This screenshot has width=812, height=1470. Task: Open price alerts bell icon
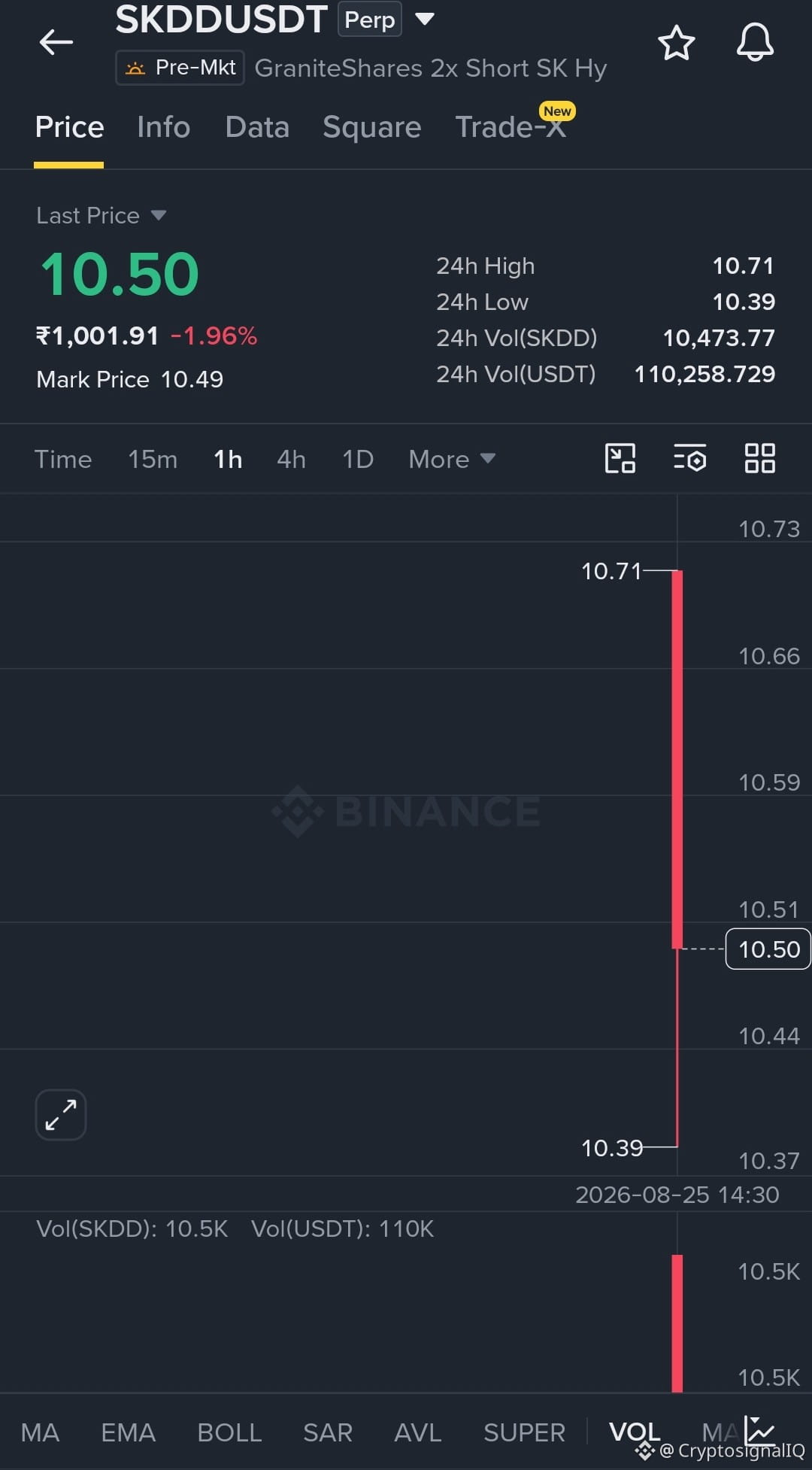point(755,43)
